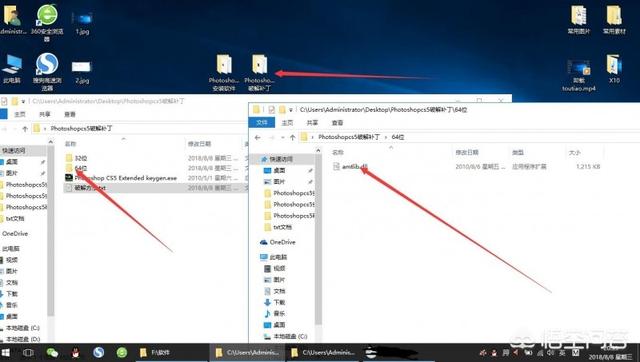
Task: Open 下载 in 64位 window navigation pane
Action: coord(275,302)
